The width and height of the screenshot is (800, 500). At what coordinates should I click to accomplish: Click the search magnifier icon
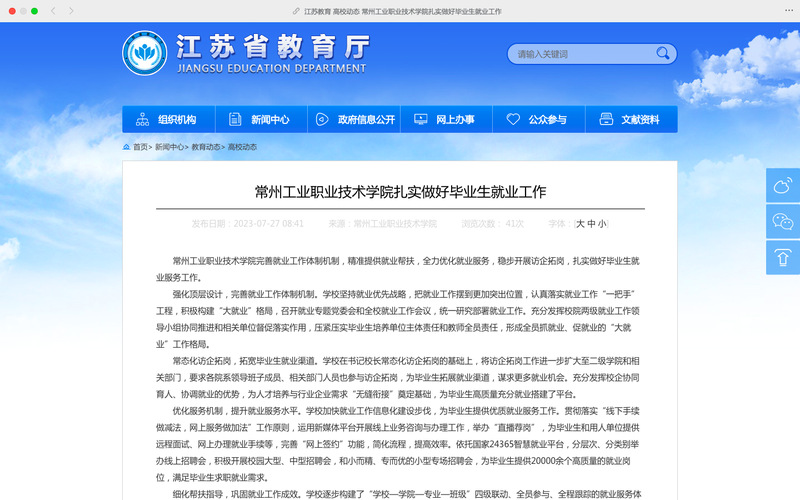(664, 54)
